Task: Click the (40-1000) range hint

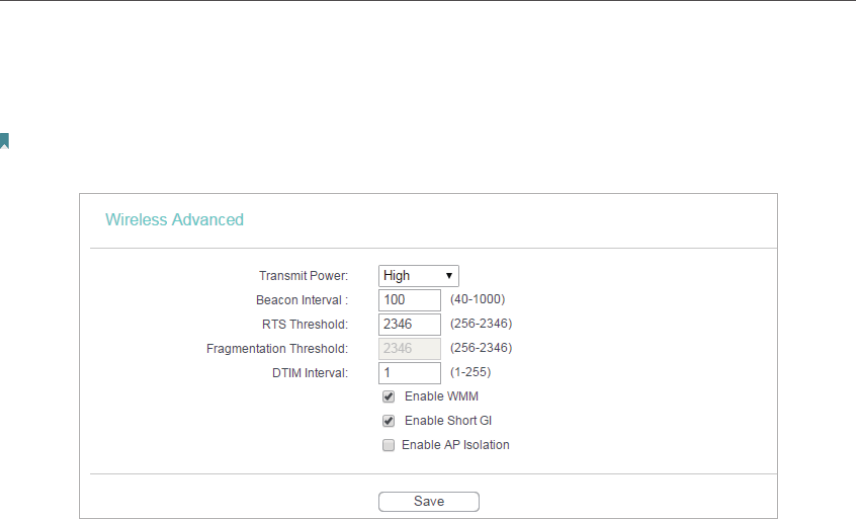Action: click(478, 299)
